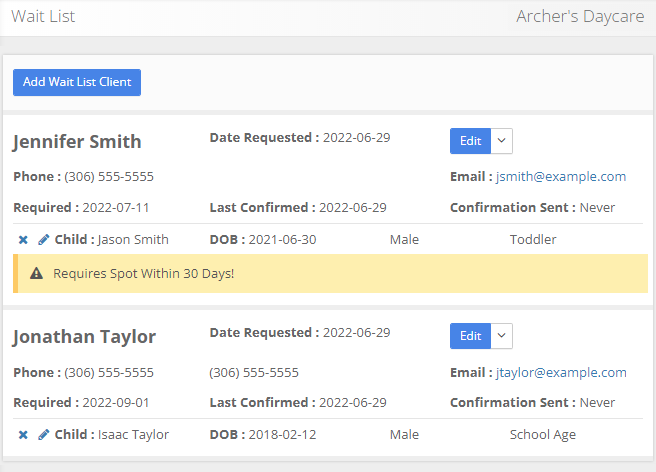
Task: Expand the dropdown arrow beside Jennifer Smith's Edit
Action: tap(502, 141)
